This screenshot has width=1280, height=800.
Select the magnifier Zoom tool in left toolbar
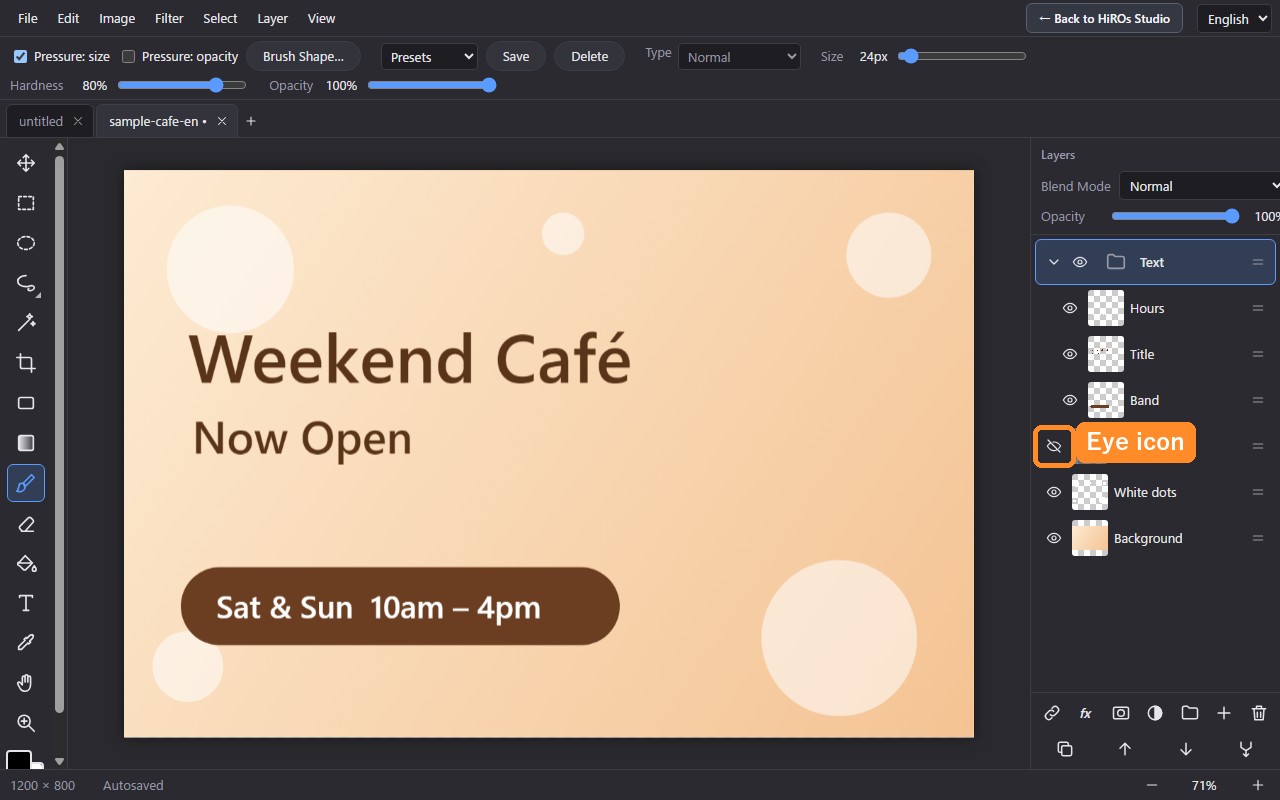[x=26, y=723]
